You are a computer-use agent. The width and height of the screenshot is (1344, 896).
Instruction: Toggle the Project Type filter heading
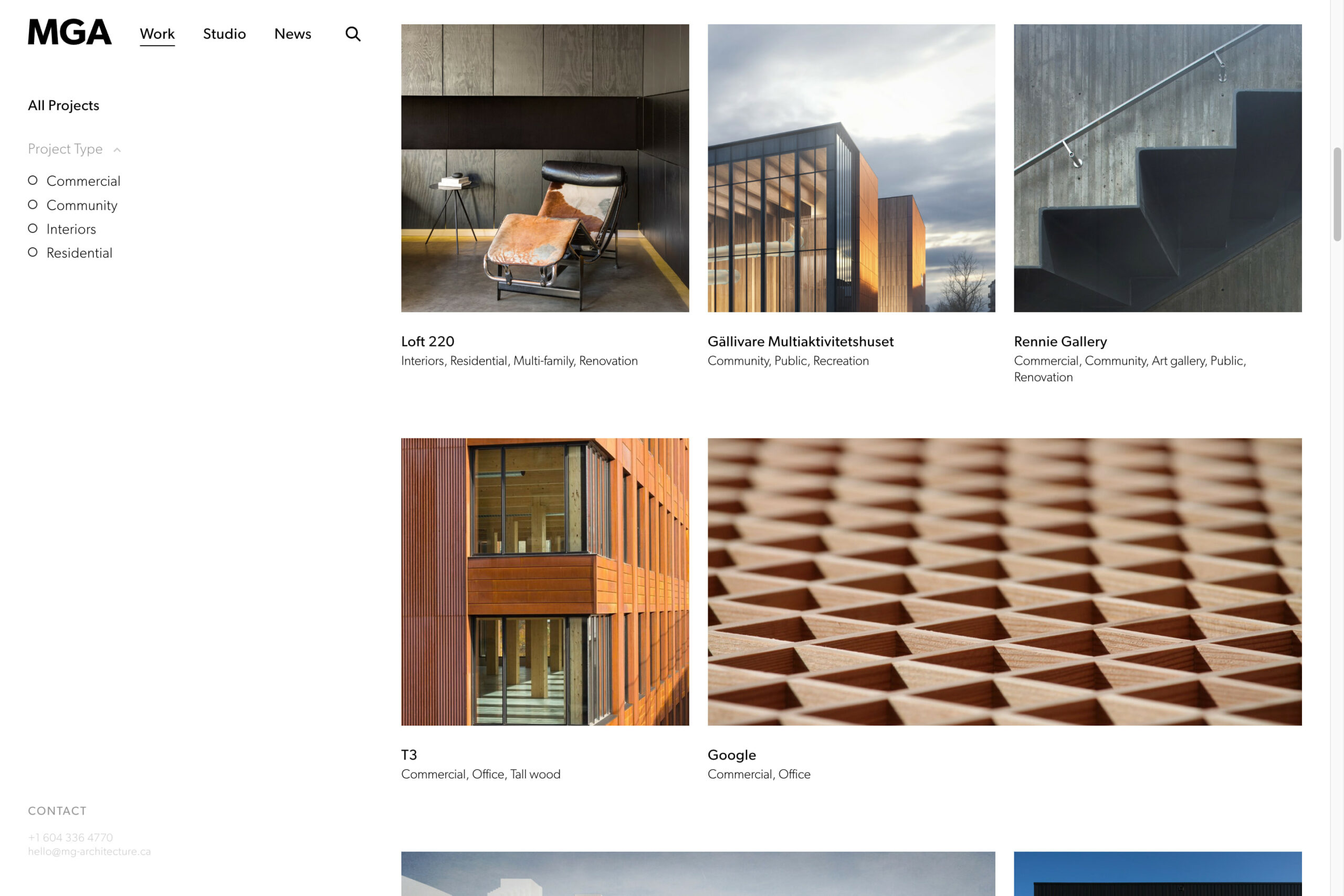(x=65, y=149)
